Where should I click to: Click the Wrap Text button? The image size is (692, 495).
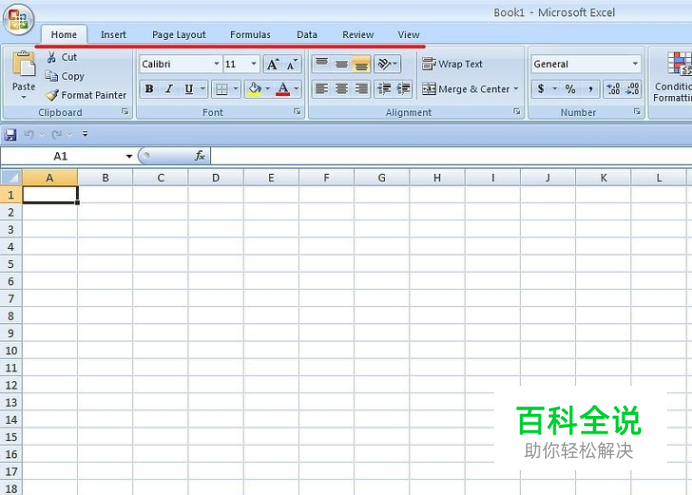(452, 64)
